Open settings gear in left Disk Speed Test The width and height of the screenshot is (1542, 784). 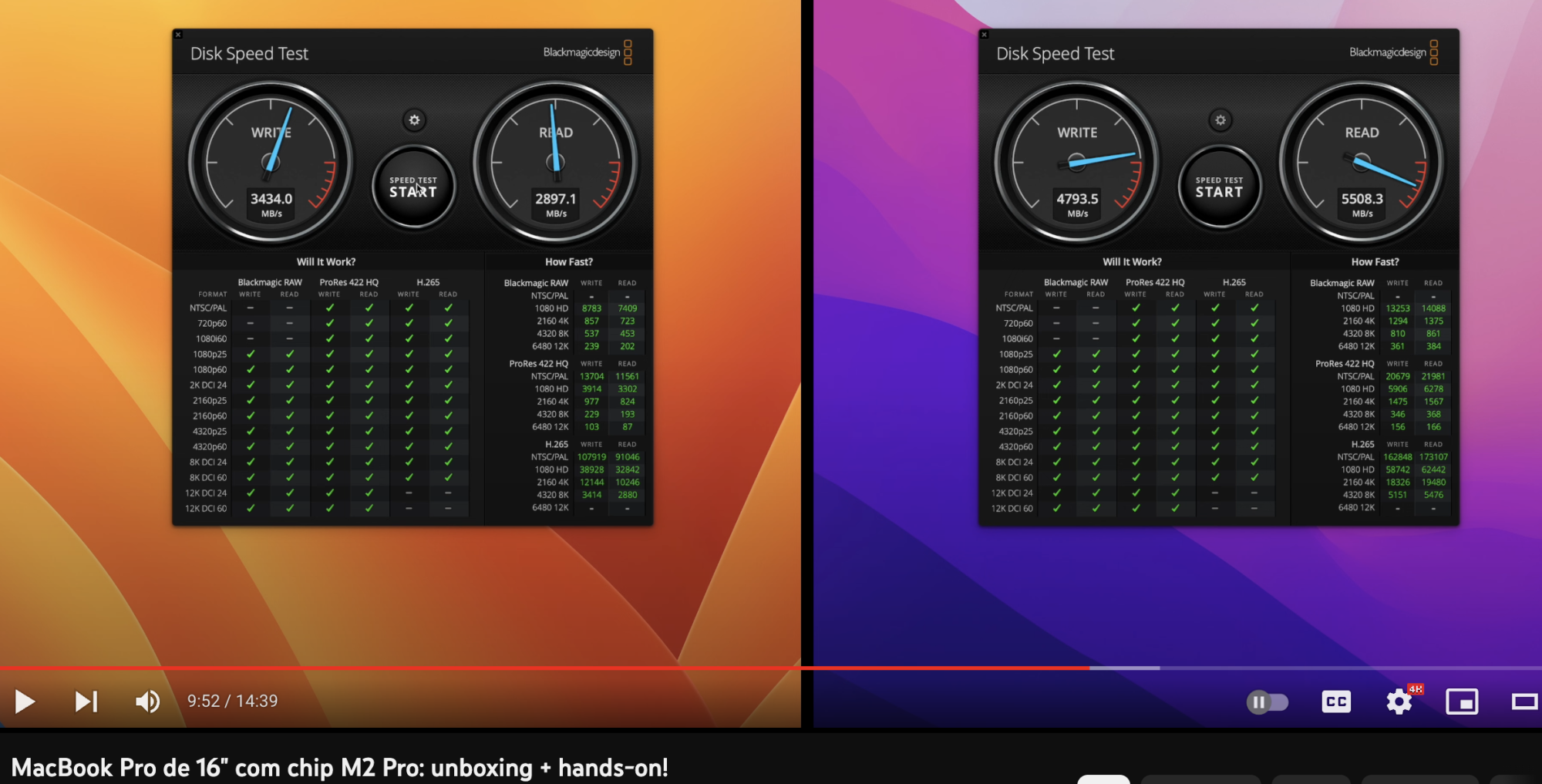pos(414,120)
